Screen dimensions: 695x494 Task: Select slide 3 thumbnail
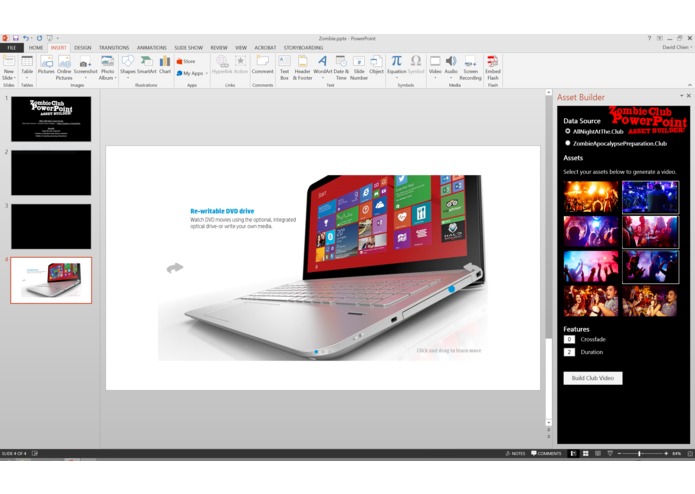tap(51, 226)
